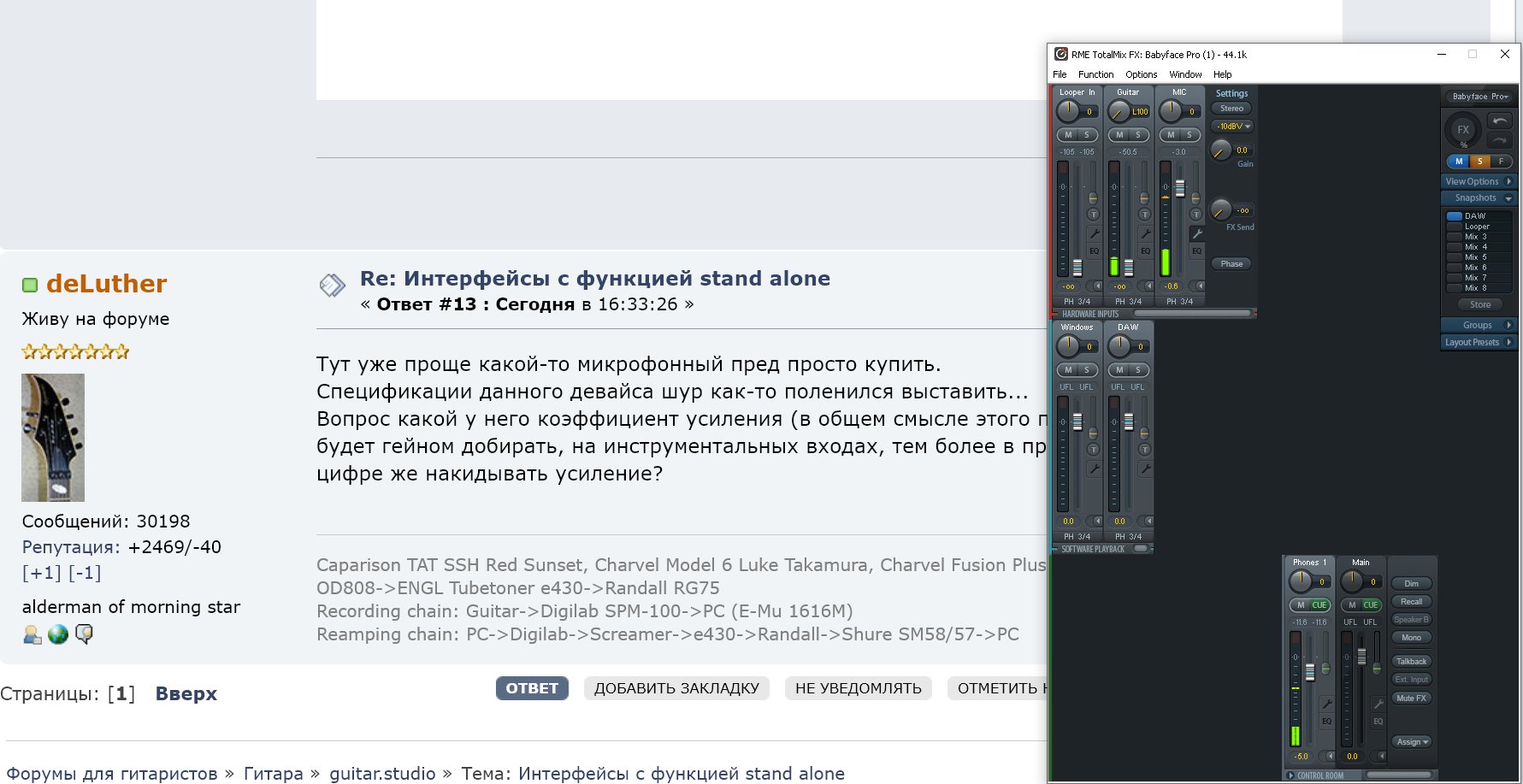Click the MIC channel volume fader

coord(1179,188)
